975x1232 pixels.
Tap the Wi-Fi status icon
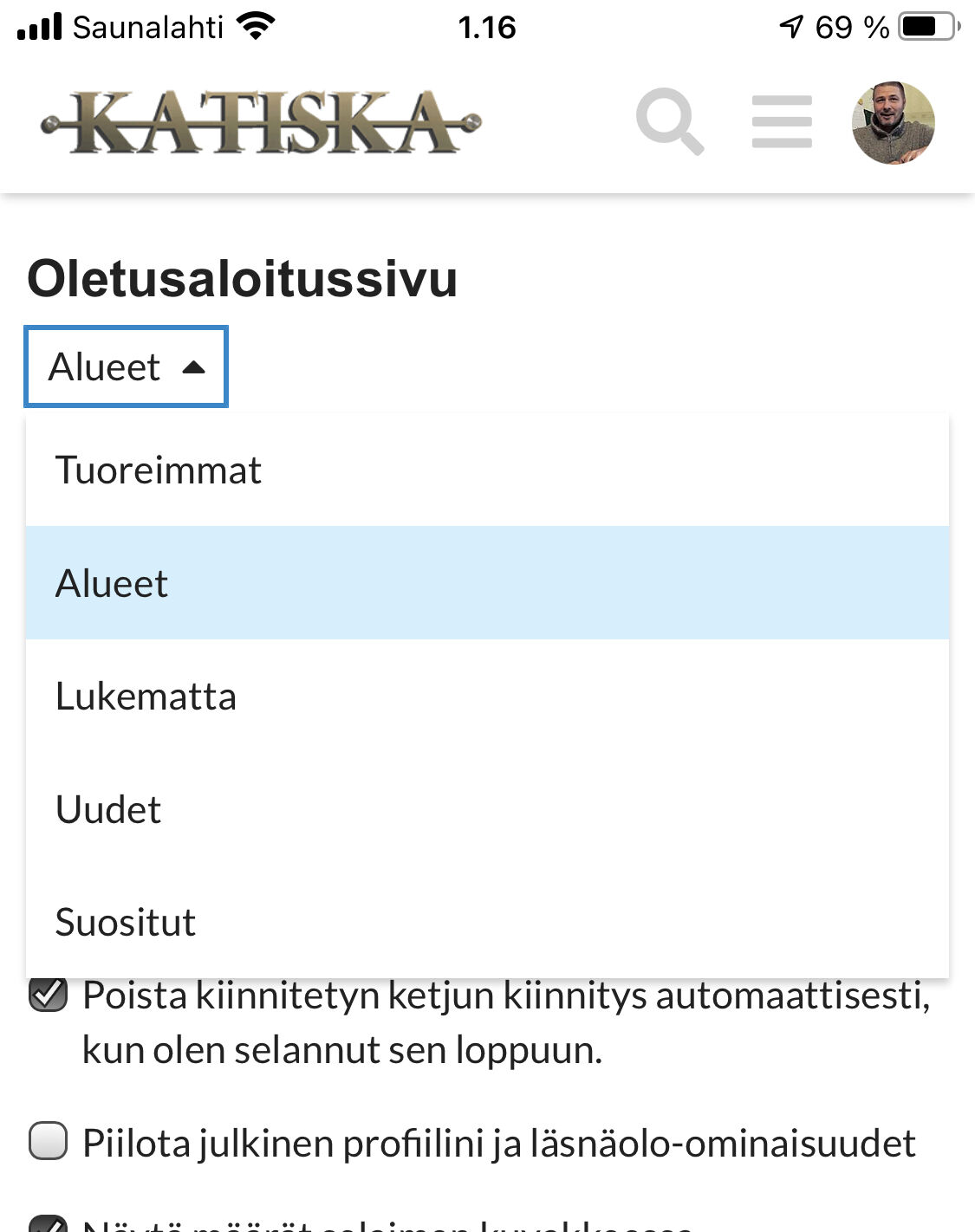[x=256, y=27]
